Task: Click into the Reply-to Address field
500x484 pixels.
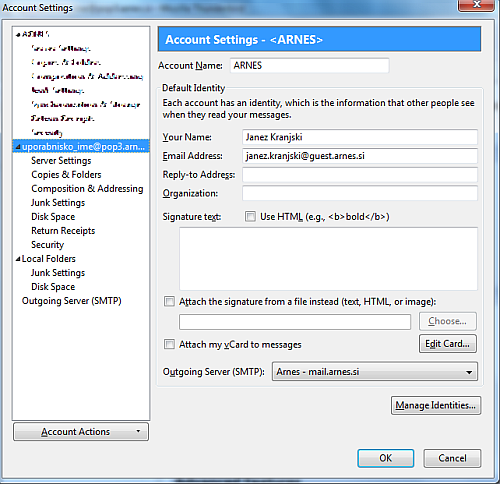Action: point(360,175)
